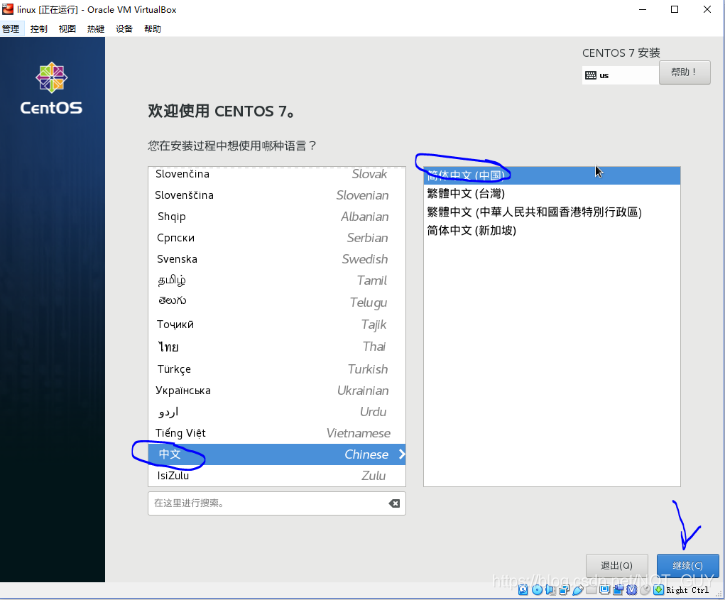Click the network adapters status icon
Viewport: 725px width, 600px height.
[x=565, y=590]
